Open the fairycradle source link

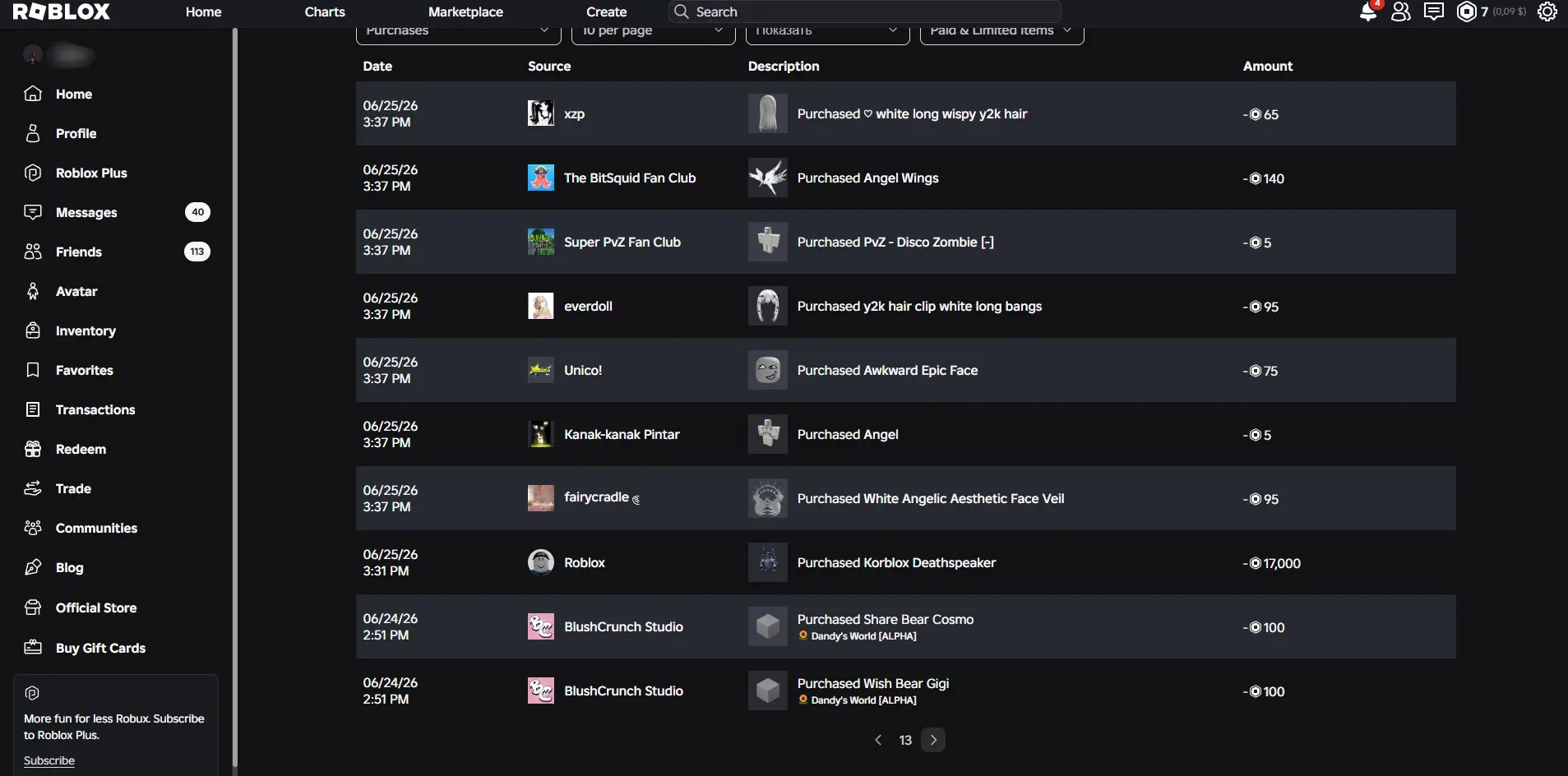pyautogui.click(x=601, y=497)
